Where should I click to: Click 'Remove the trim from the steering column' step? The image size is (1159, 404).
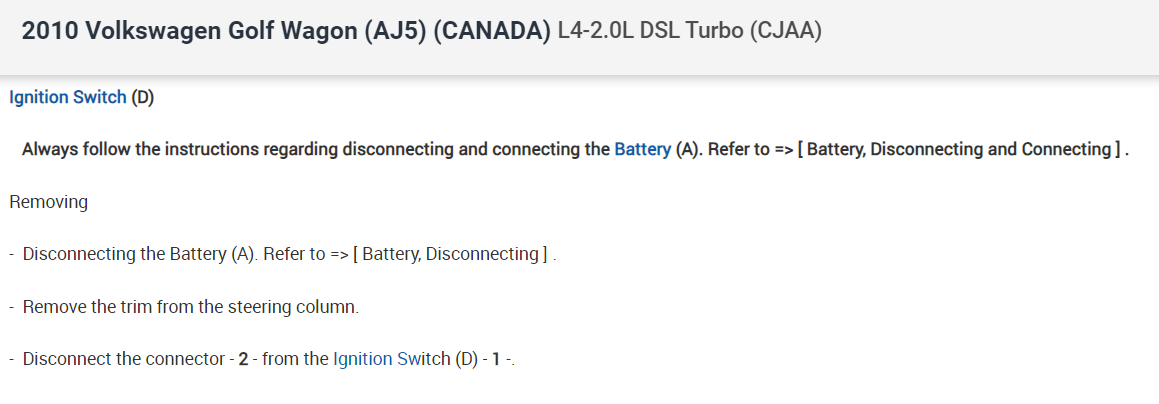pos(190,306)
